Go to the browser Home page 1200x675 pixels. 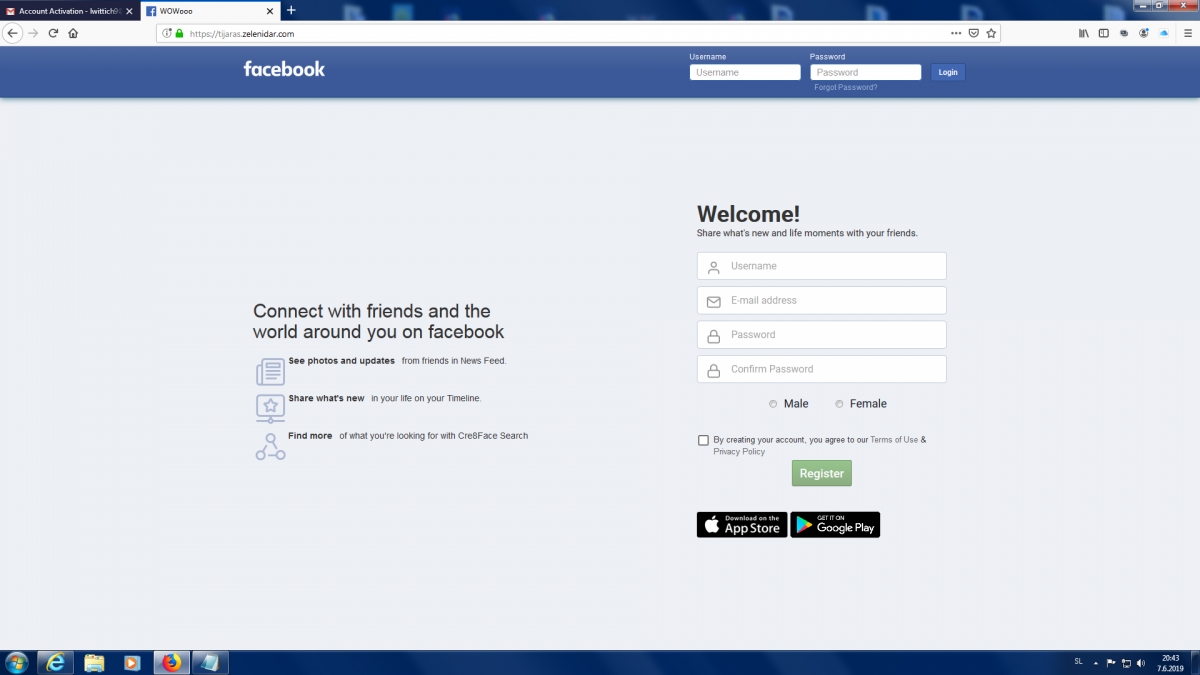(x=73, y=33)
